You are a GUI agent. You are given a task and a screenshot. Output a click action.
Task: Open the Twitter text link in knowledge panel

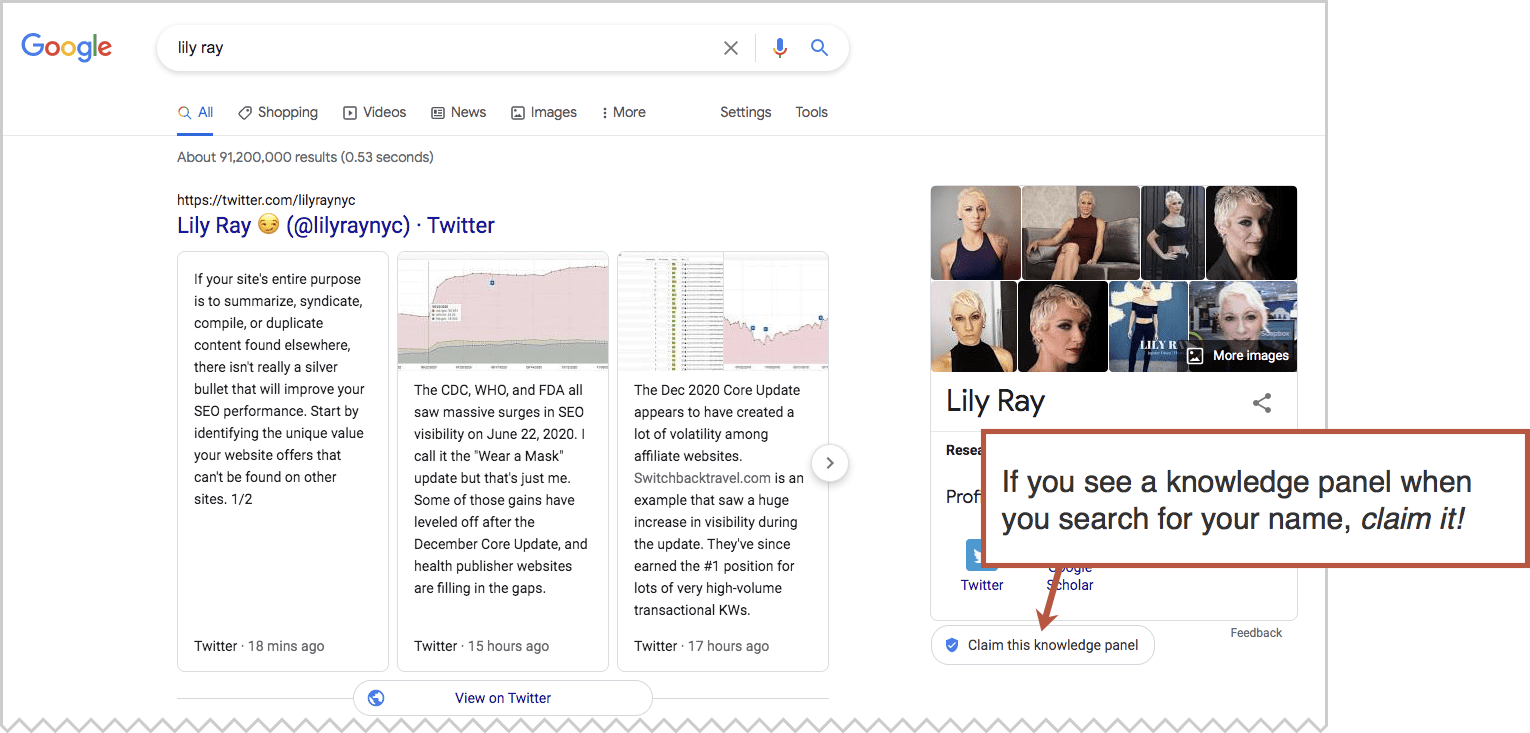tap(982, 585)
